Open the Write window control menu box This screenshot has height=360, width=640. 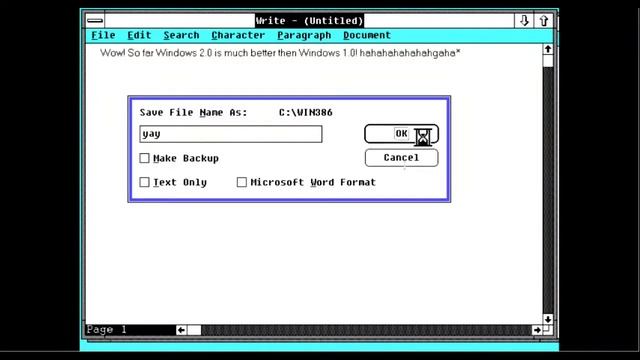tap(95, 20)
